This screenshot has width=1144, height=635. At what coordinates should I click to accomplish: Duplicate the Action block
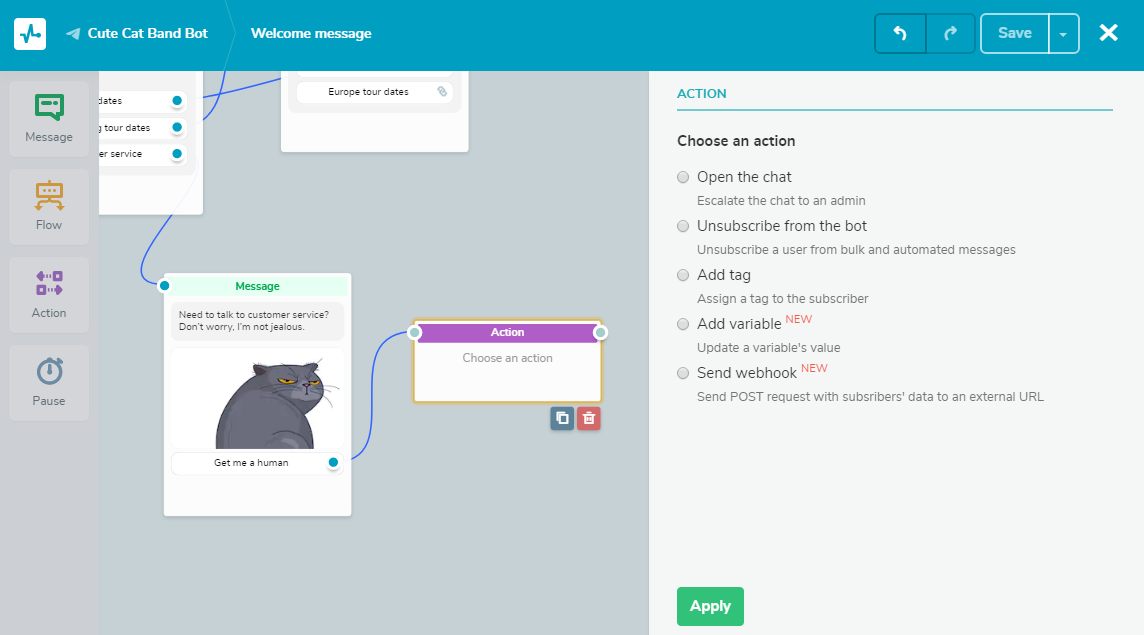pos(562,418)
